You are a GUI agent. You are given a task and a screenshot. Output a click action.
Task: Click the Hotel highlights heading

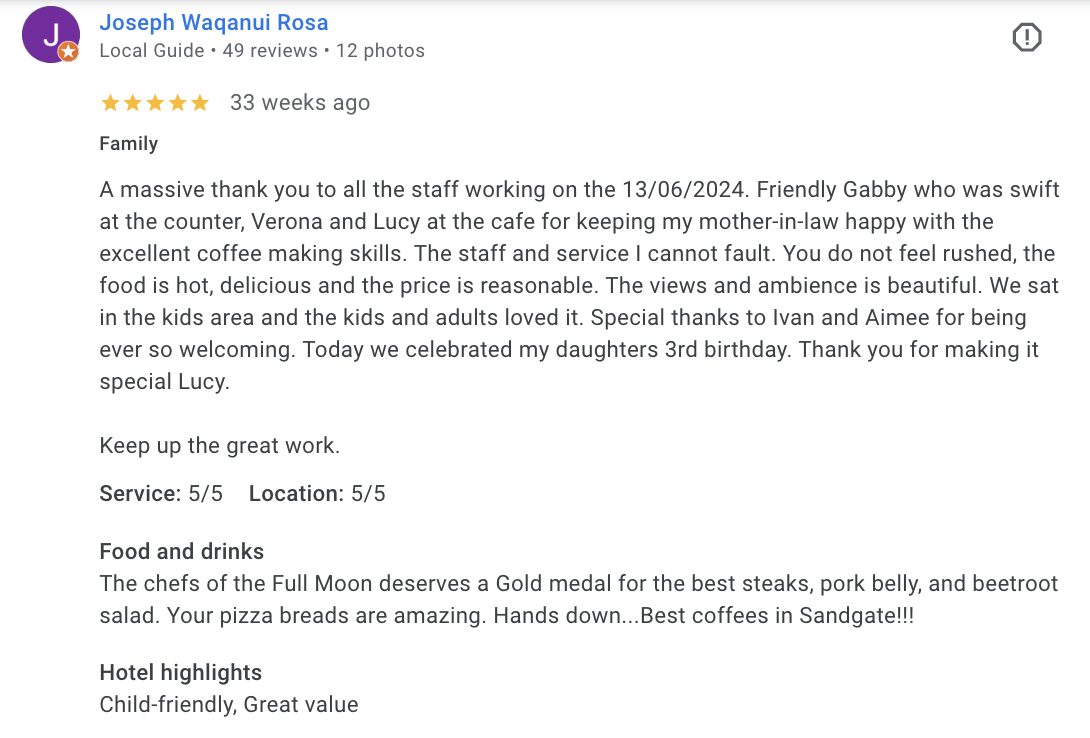[181, 673]
